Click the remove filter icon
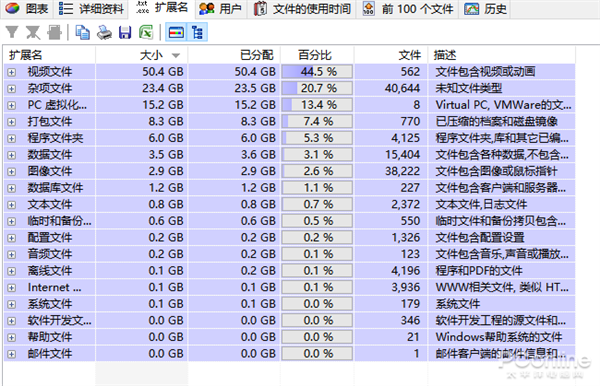This screenshot has height=386, width=600. [33, 33]
